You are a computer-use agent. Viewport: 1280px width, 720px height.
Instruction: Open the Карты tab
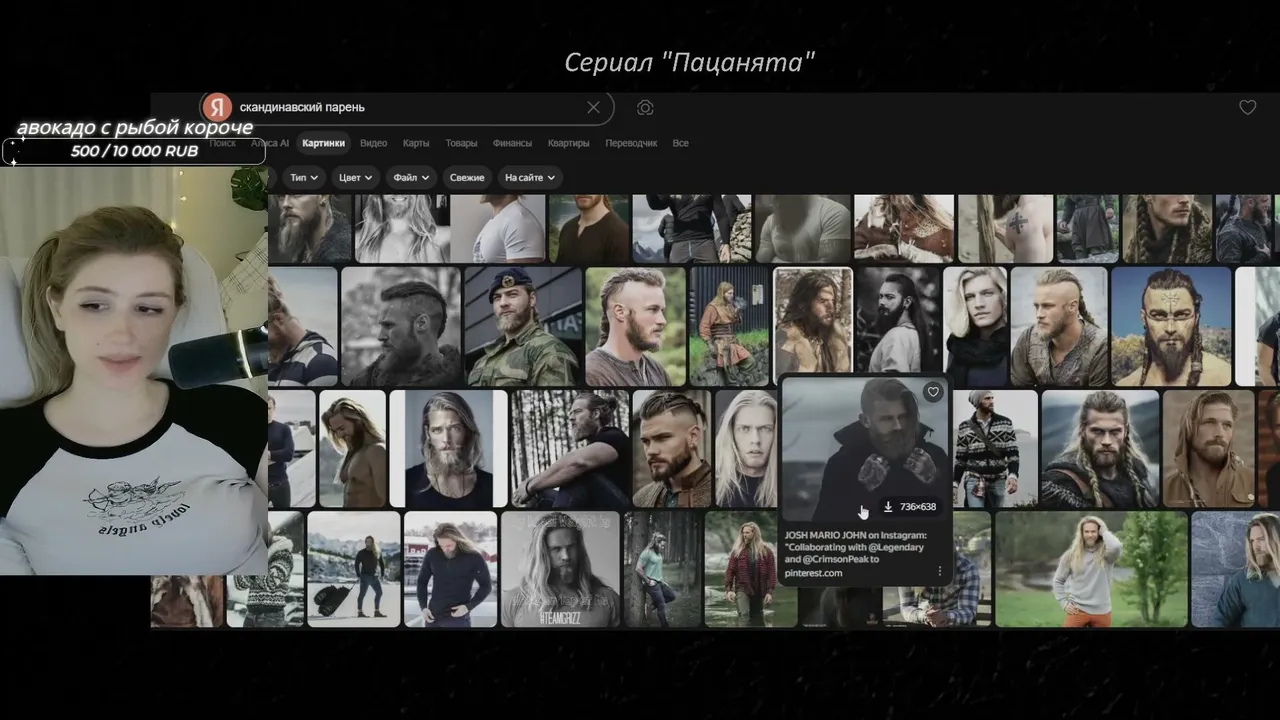pyautogui.click(x=416, y=143)
